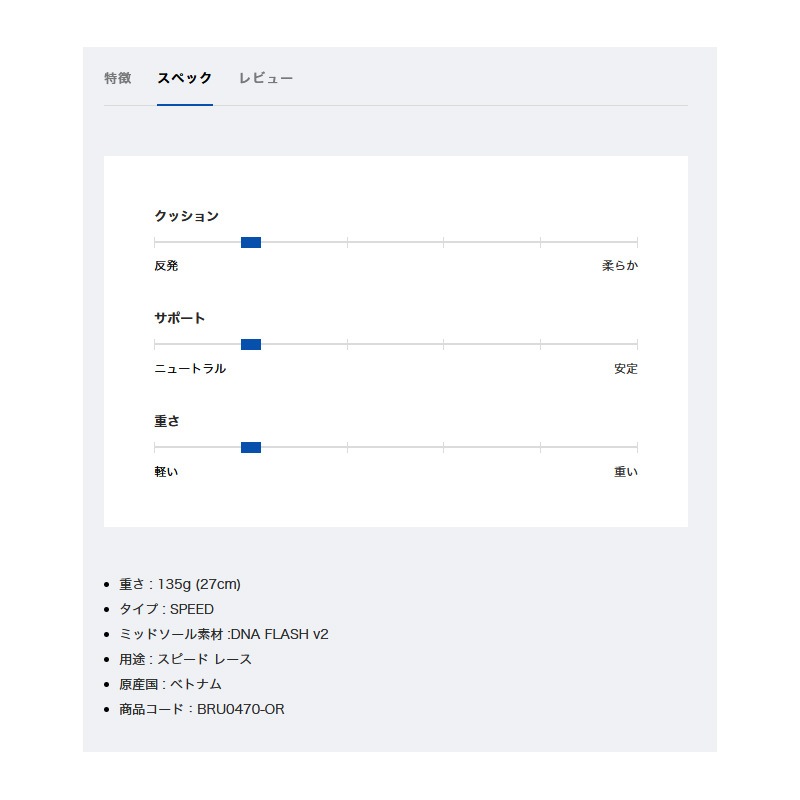Click the サポート slider blue handle
800x800 pixels.
[x=251, y=344]
